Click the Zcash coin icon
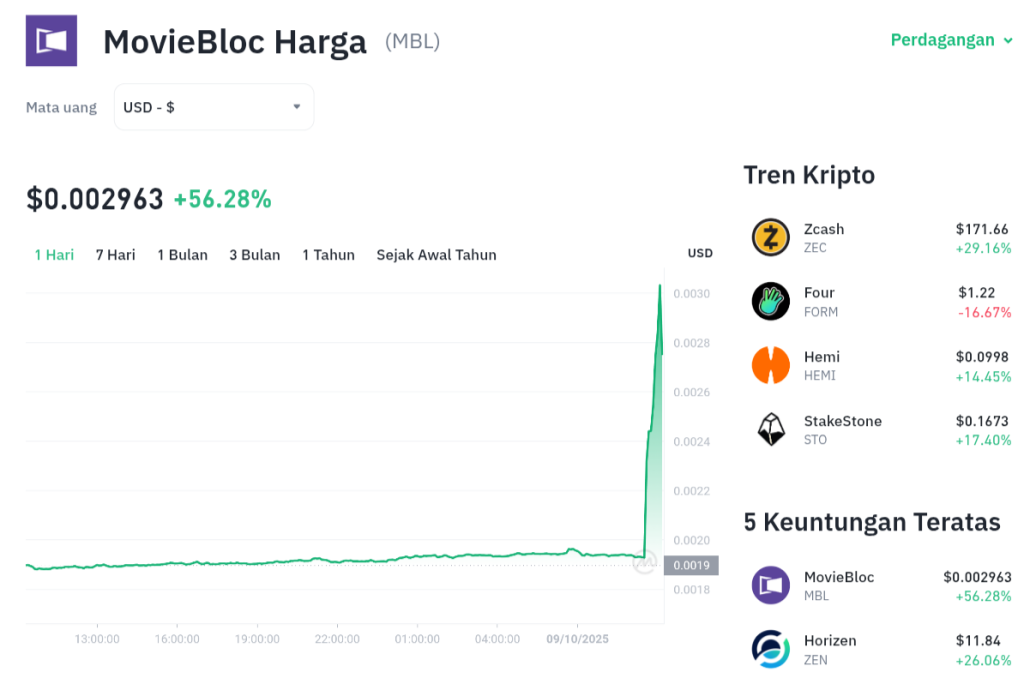1024x684 pixels. pyautogui.click(x=771, y=237)
